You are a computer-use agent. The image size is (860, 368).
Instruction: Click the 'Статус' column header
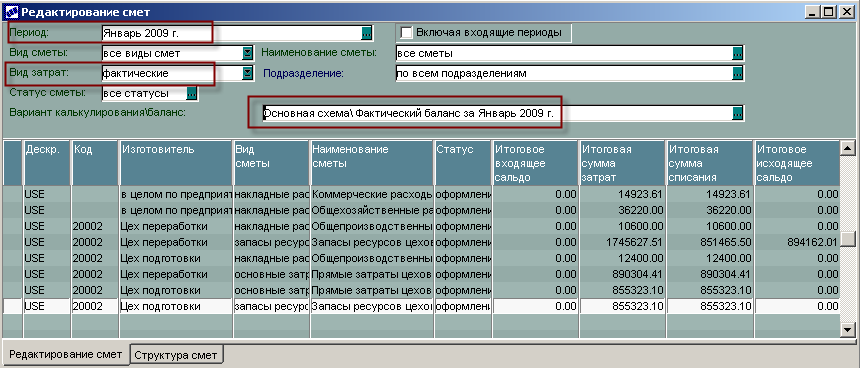463,163
